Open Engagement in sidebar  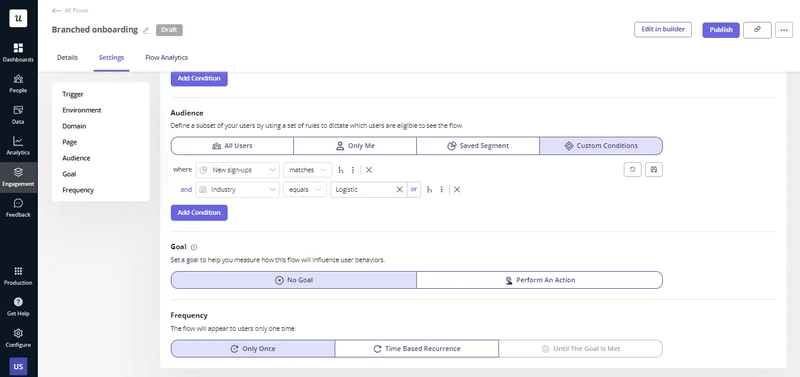(18, 178)
